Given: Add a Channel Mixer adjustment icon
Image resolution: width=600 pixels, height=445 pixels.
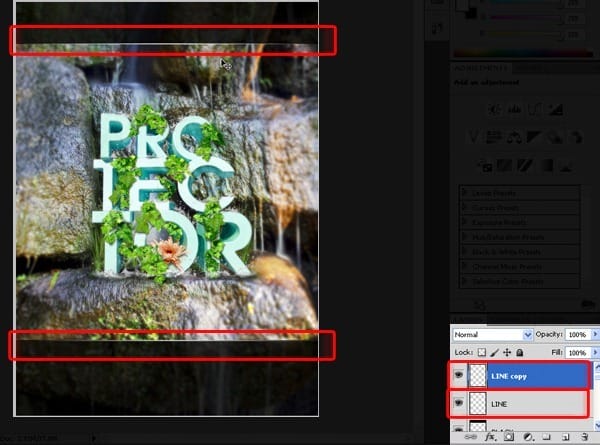Looking at the screenshot, I should (576, 137).
